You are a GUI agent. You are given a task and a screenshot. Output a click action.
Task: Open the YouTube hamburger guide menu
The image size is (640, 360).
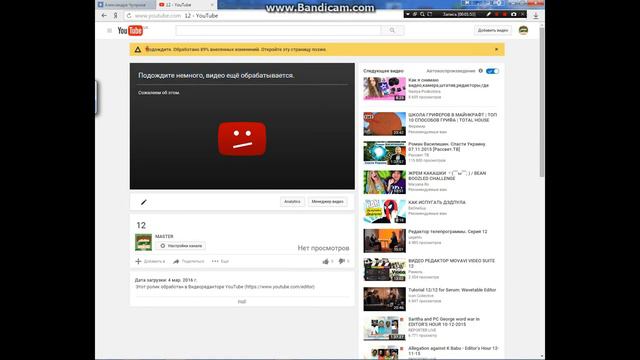tap(109, 31)
